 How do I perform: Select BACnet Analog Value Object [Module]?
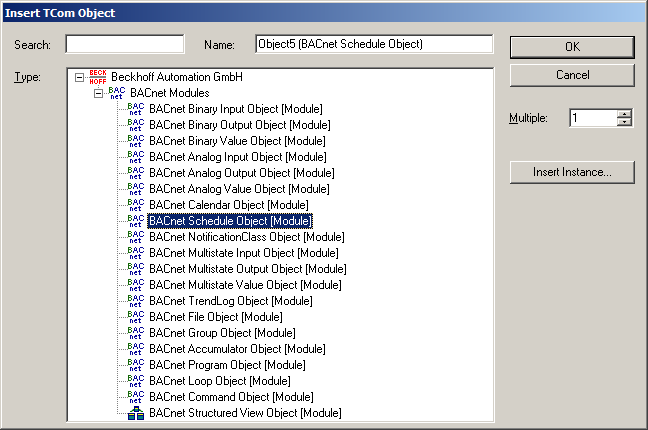click(239, 189)
